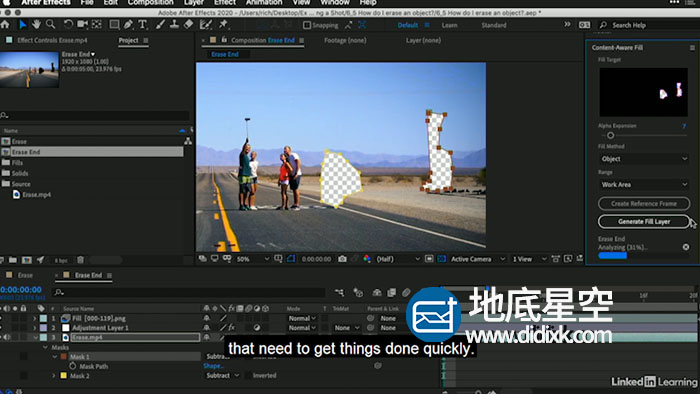Screen dimensions: 700x394
Task: Open the Composition menu
Action: (150, 3)
